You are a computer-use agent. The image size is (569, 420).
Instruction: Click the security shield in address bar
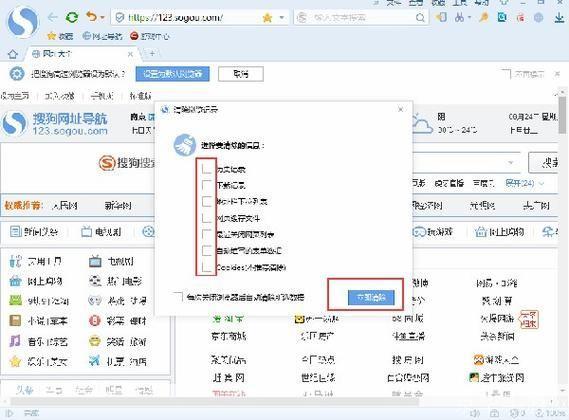120,17
